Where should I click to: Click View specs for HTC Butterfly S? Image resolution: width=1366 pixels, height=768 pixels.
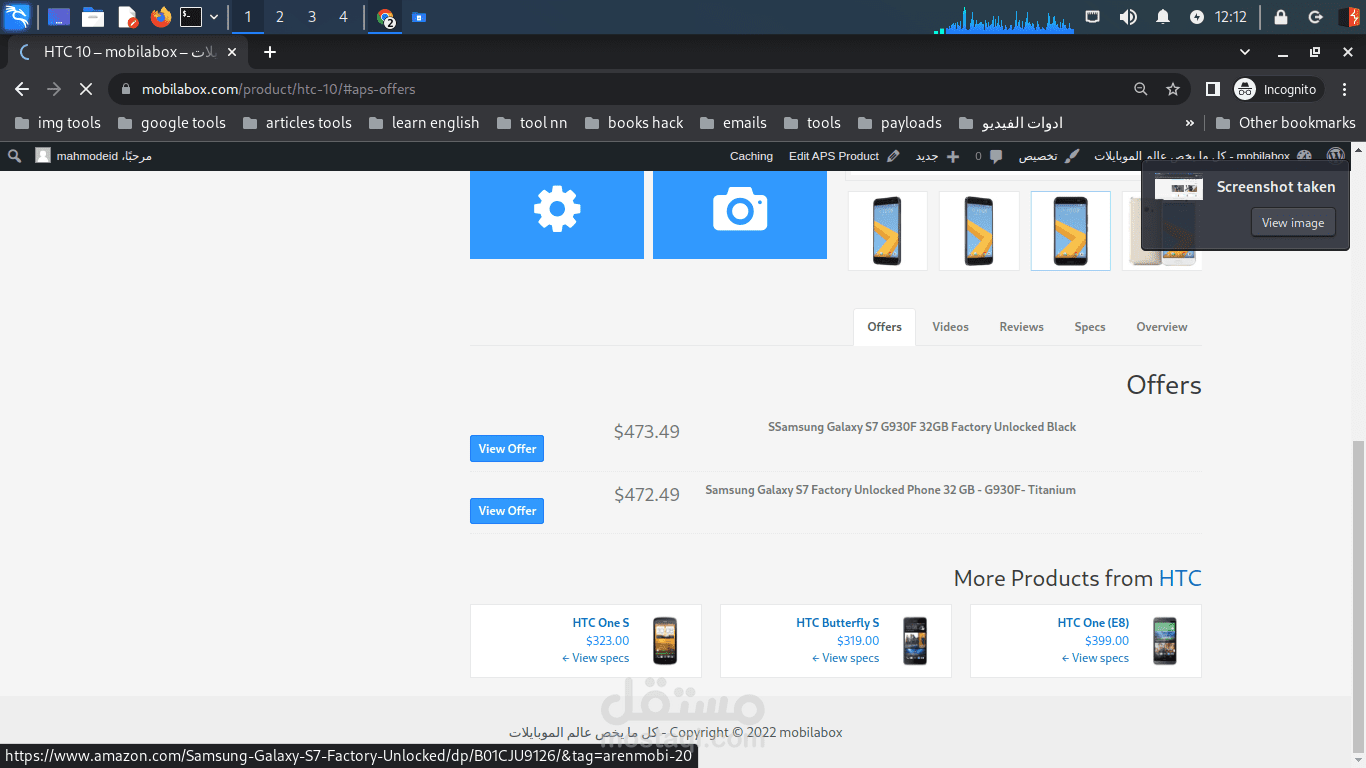coord(846,658)
